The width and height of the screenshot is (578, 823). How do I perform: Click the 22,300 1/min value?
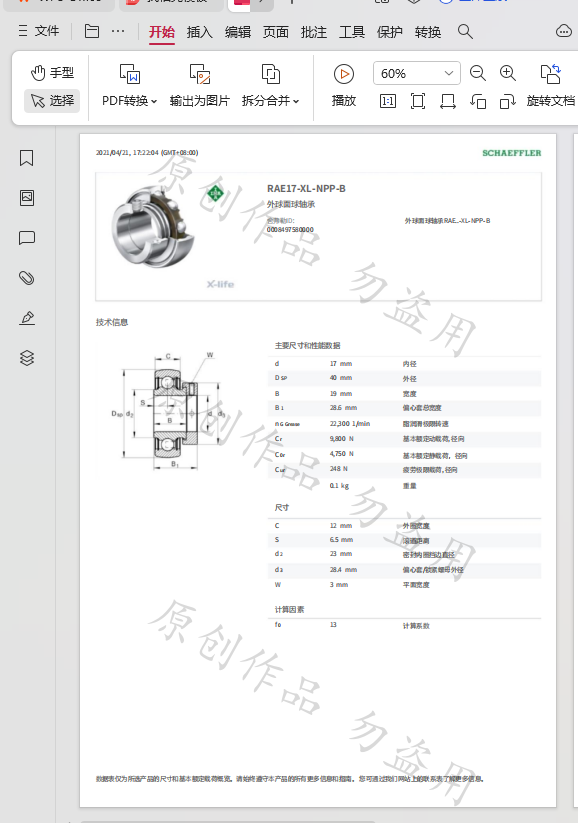[350, 424]
